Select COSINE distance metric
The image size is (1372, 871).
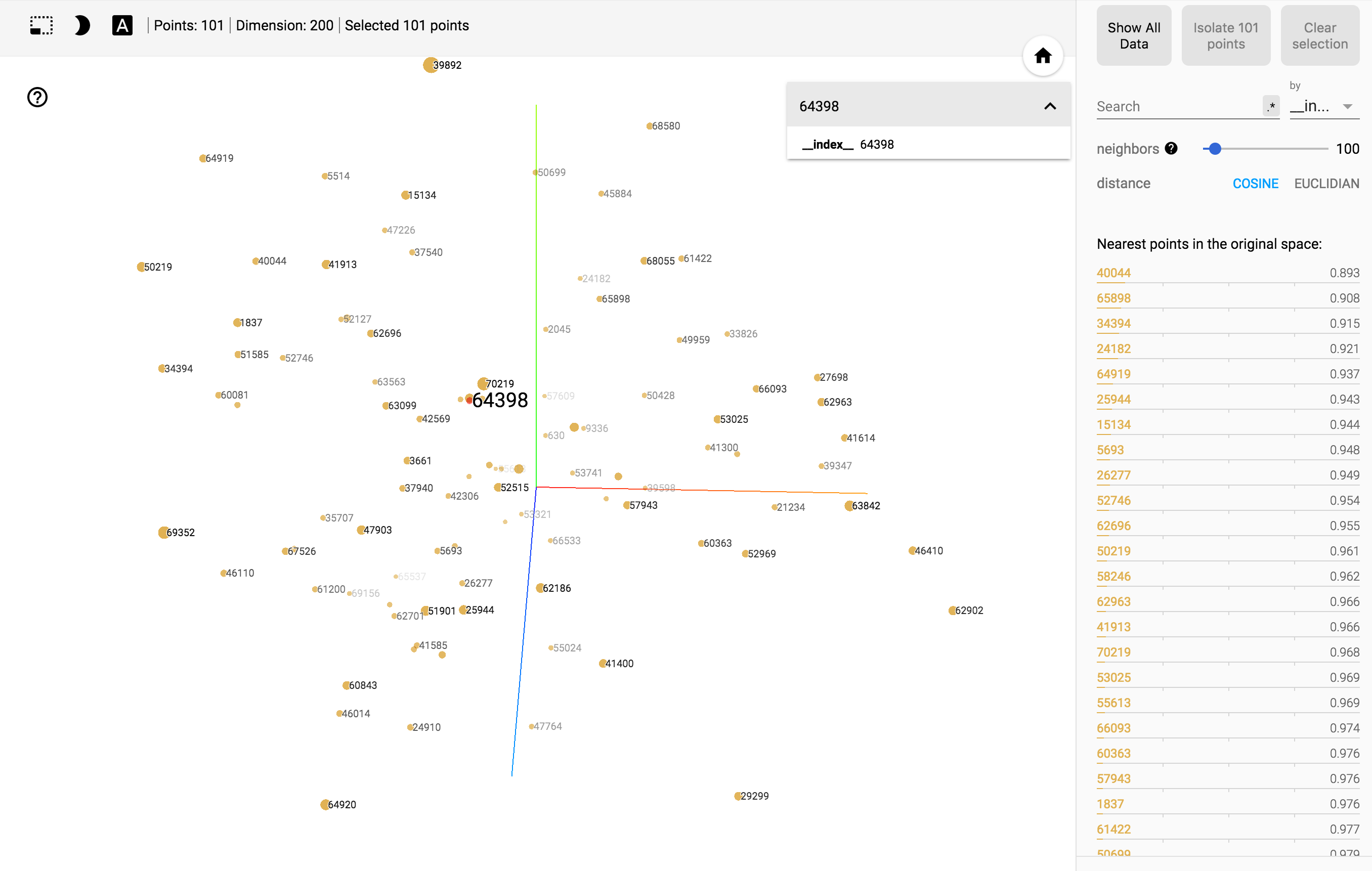tap(1255, 184)
